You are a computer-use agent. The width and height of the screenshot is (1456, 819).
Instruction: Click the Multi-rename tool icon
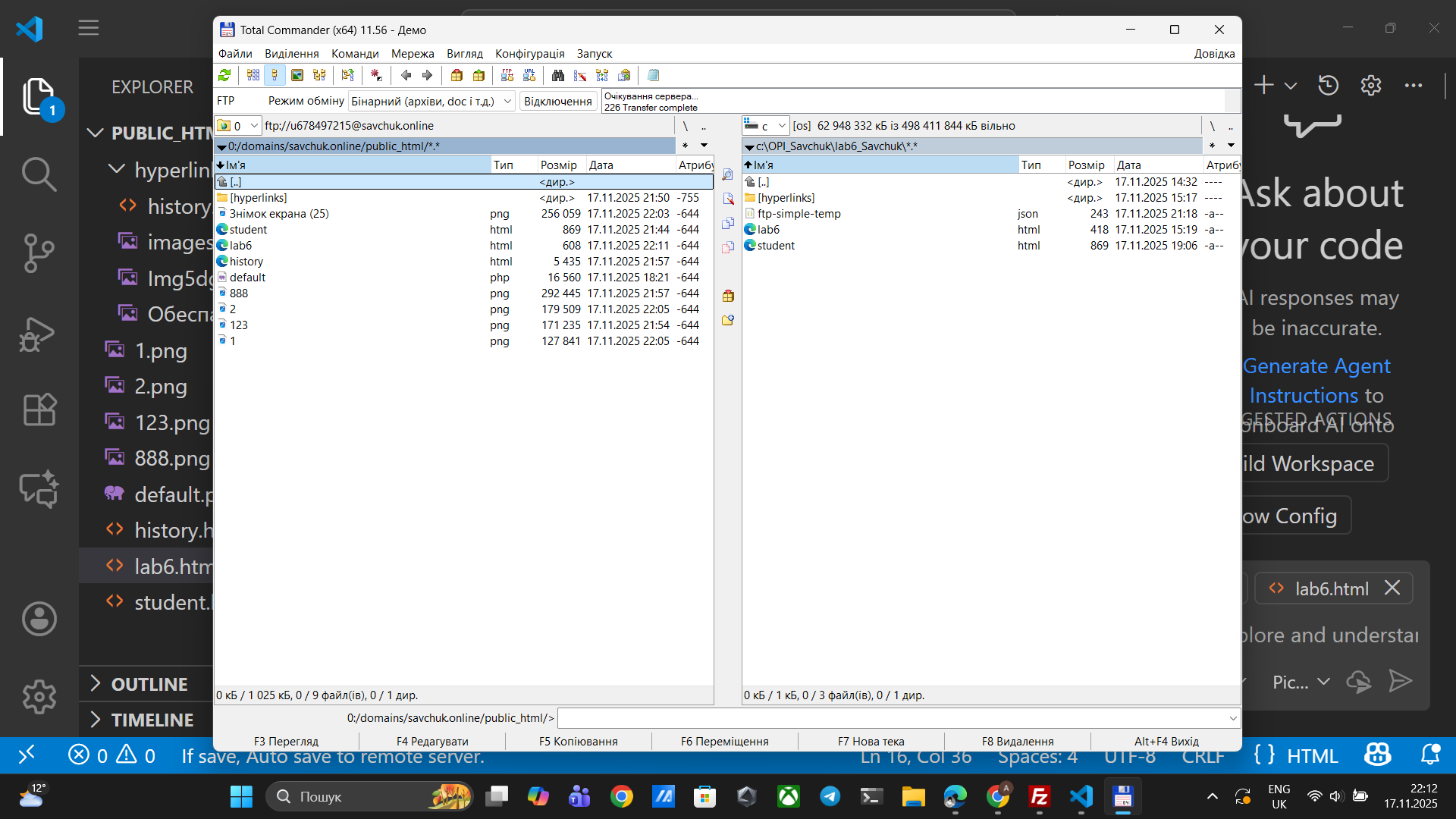coord(580,75)
